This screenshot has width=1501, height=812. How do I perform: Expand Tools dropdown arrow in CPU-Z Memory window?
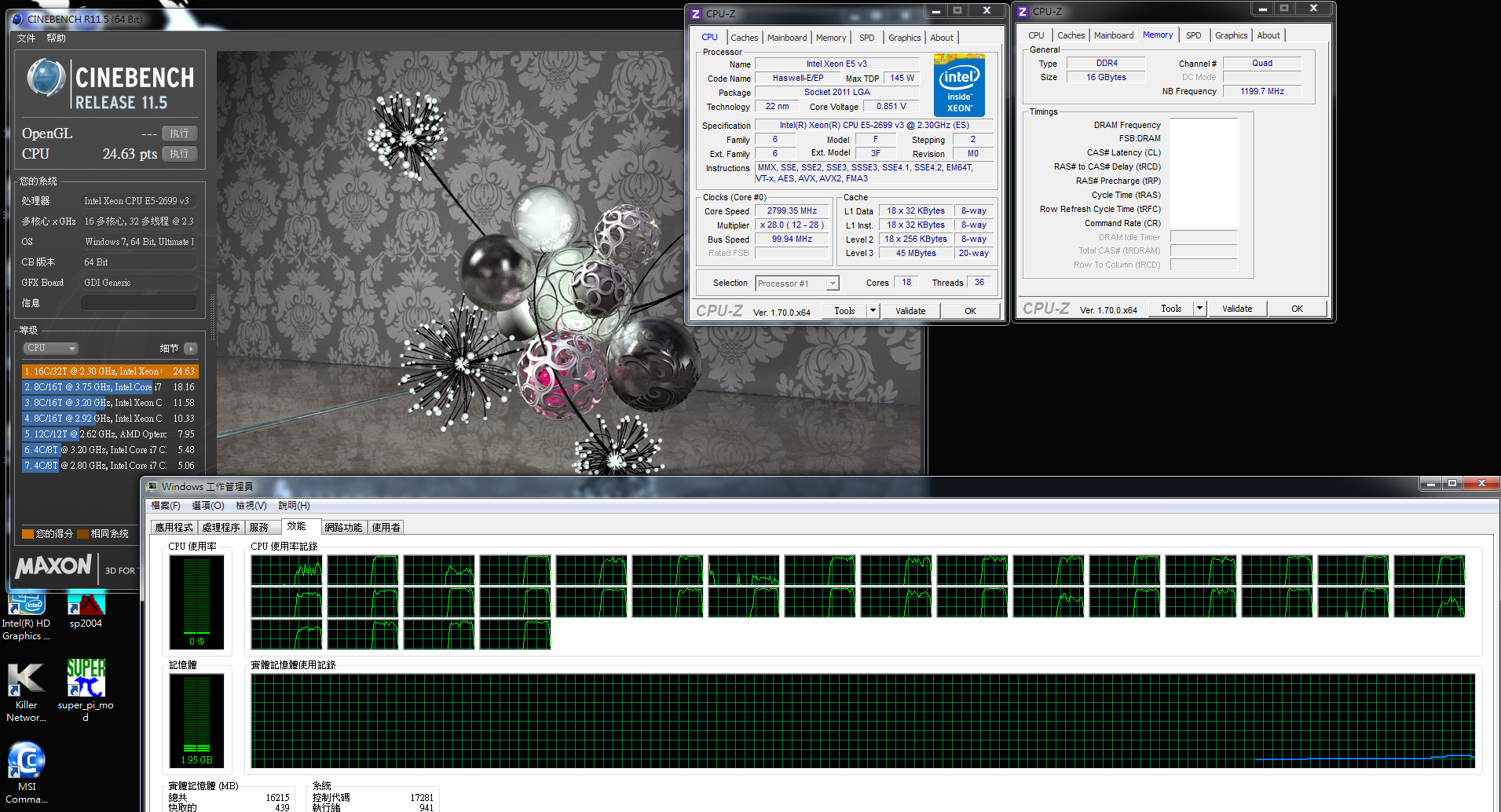[x=1199, y=309]
